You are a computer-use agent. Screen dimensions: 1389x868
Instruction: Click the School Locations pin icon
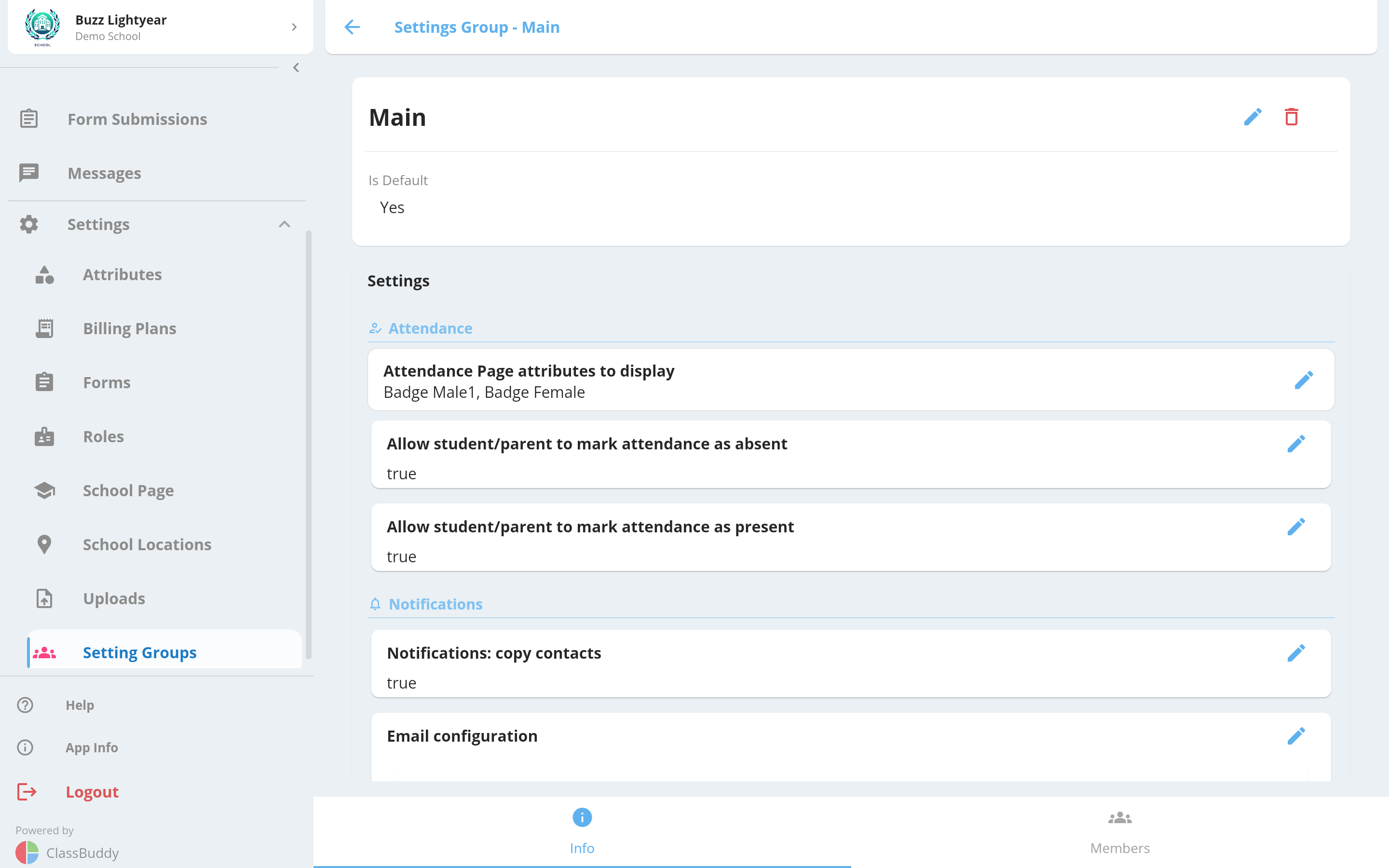(x=44, y=544)
